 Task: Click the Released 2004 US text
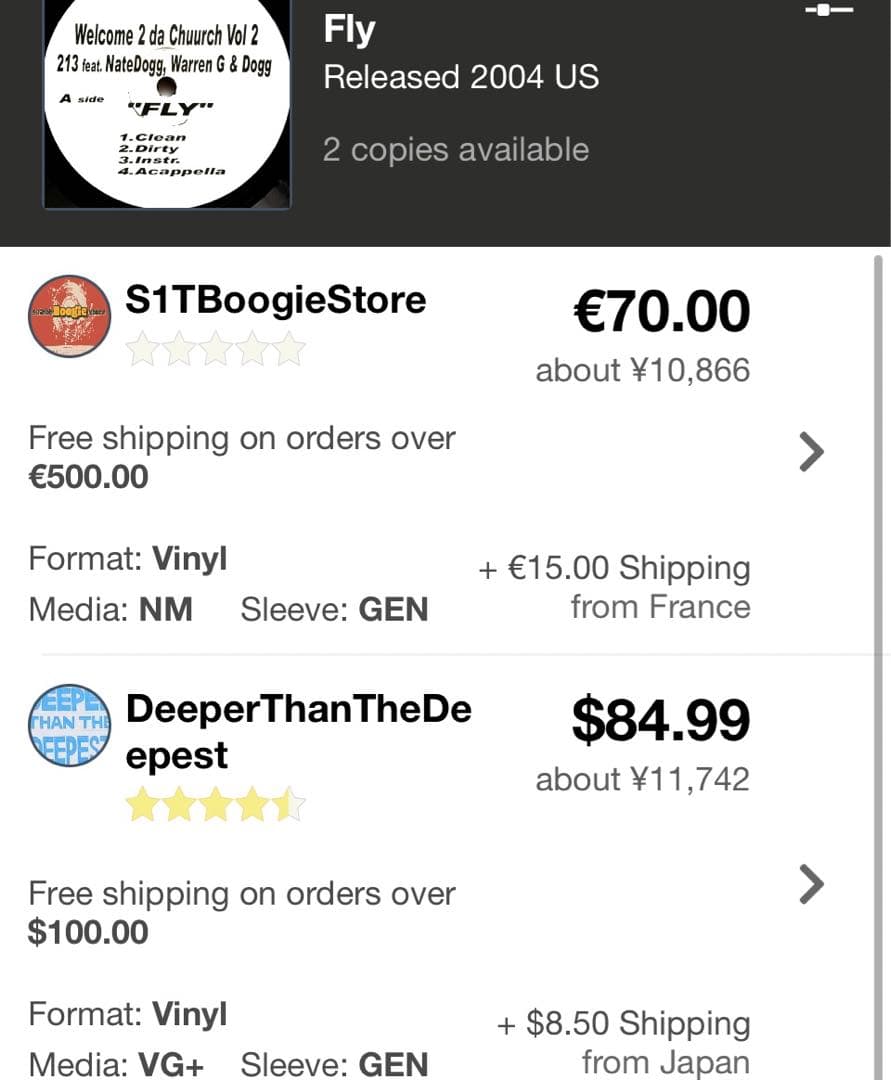[461, 76]
